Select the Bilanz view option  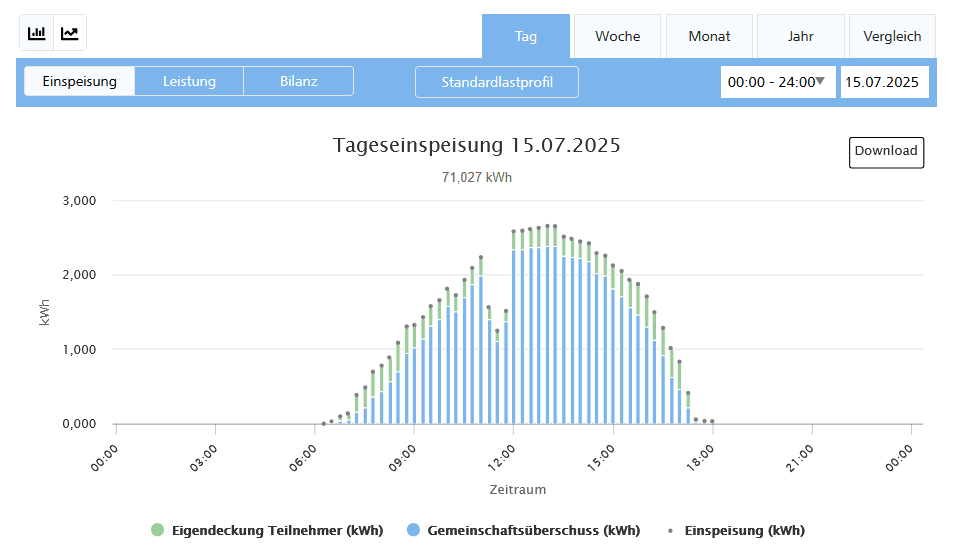(298, 81)
